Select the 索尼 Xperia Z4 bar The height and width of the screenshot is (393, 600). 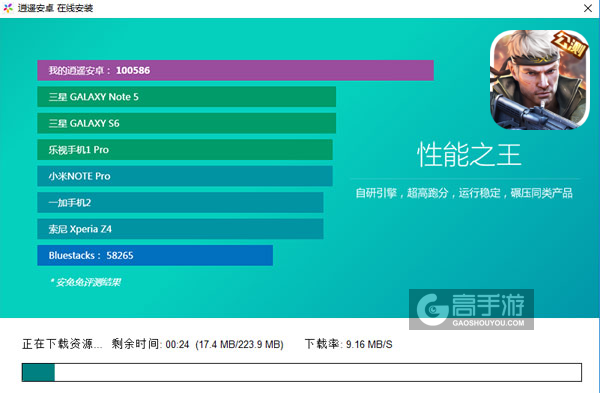point(180,229)
